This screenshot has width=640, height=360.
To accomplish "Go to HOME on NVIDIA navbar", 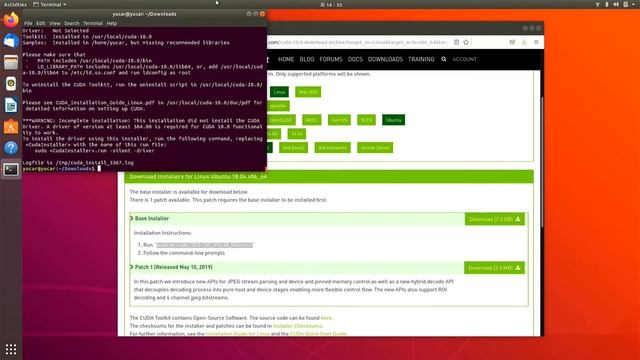I will 286,59.
